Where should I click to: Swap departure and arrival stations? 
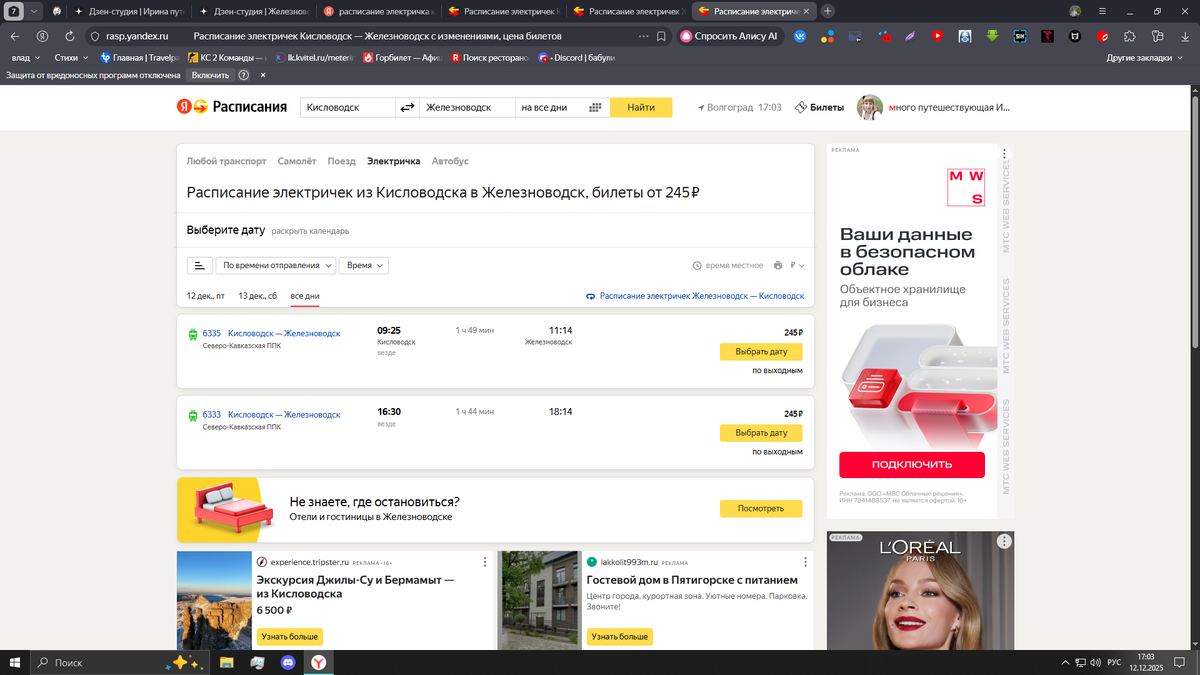pyautogui.click(x=407, y=107)
